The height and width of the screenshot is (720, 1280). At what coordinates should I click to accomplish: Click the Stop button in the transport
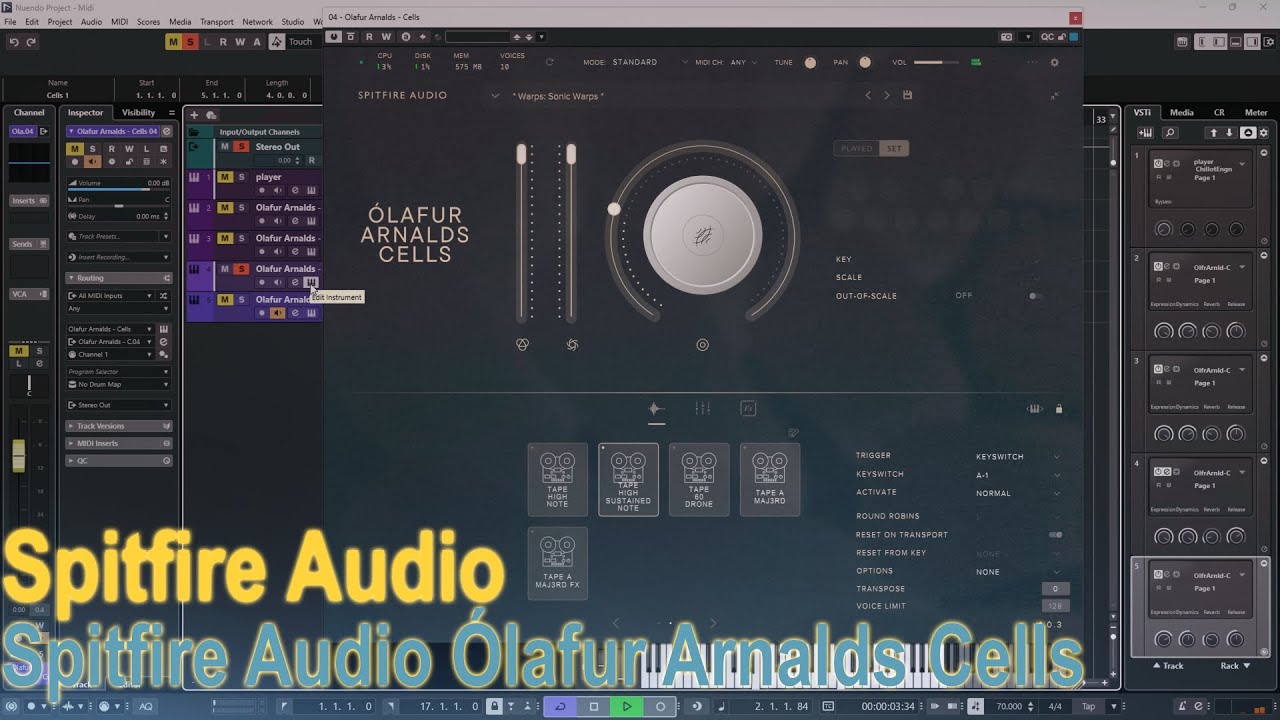coord(593,706)
